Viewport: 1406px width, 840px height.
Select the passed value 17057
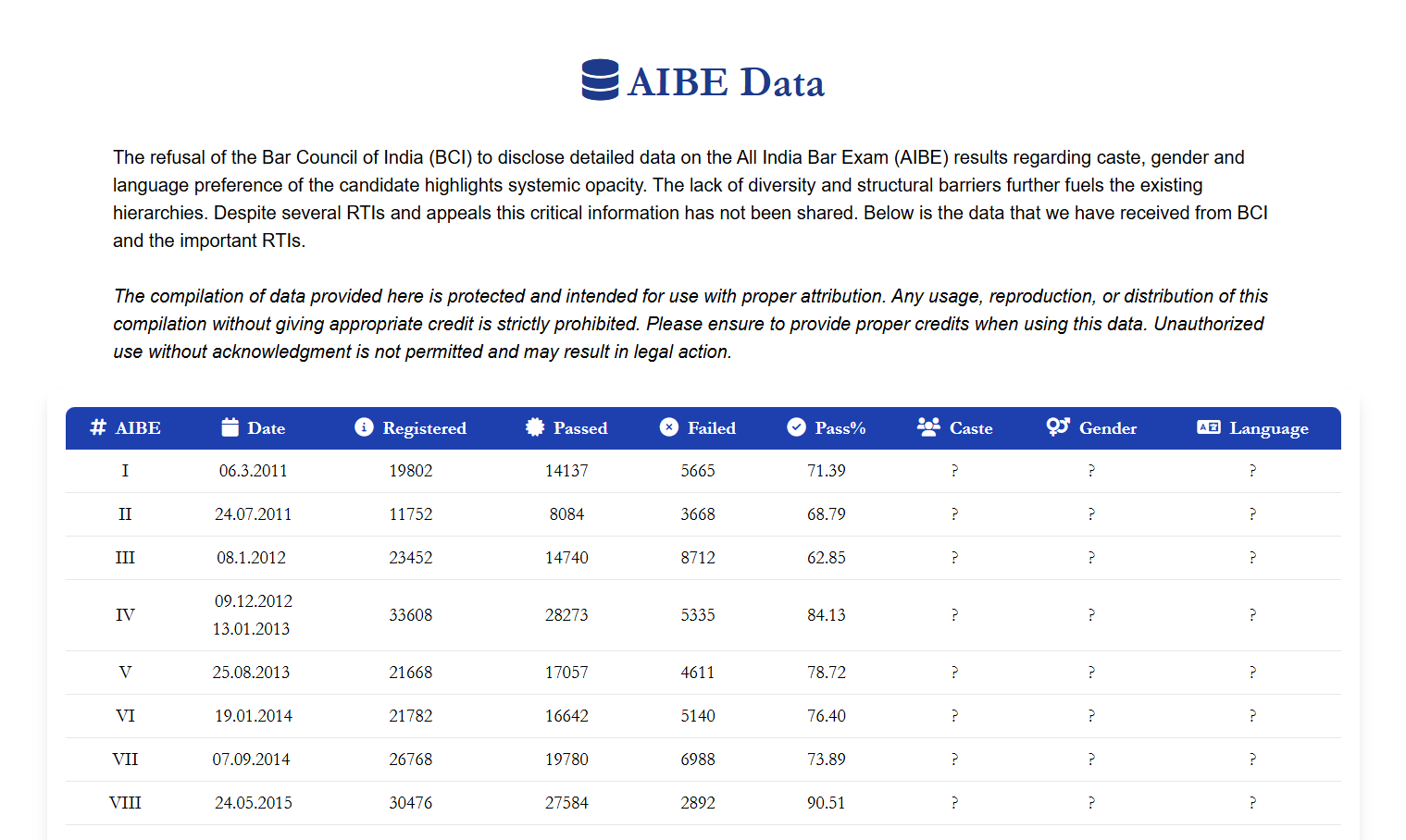coord(566,673)
